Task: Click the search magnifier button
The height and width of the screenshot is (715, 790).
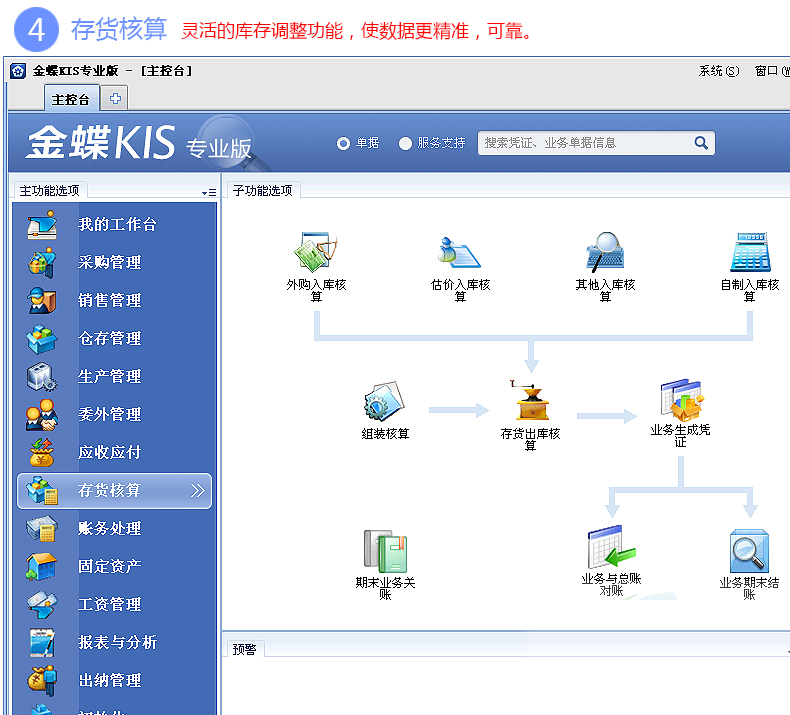Action: pos(701,143)
